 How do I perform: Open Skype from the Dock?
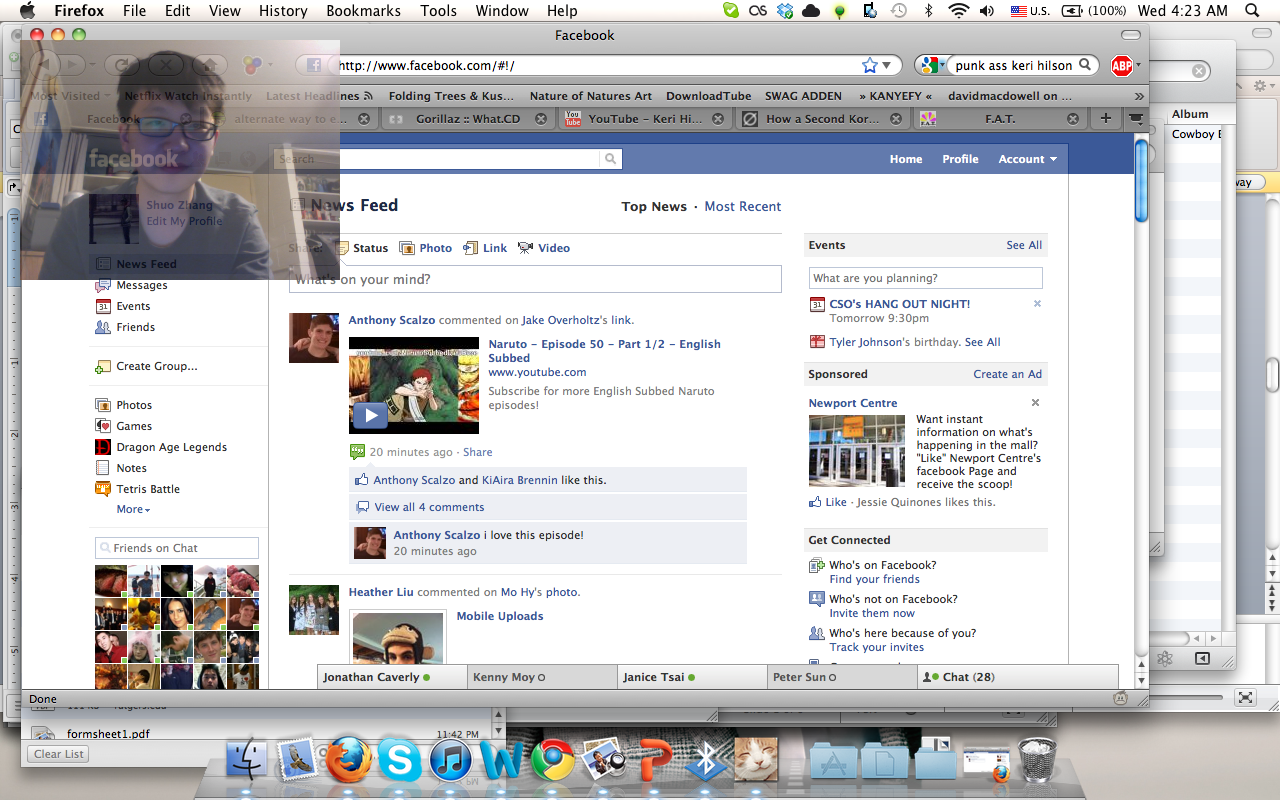[399, 760]
